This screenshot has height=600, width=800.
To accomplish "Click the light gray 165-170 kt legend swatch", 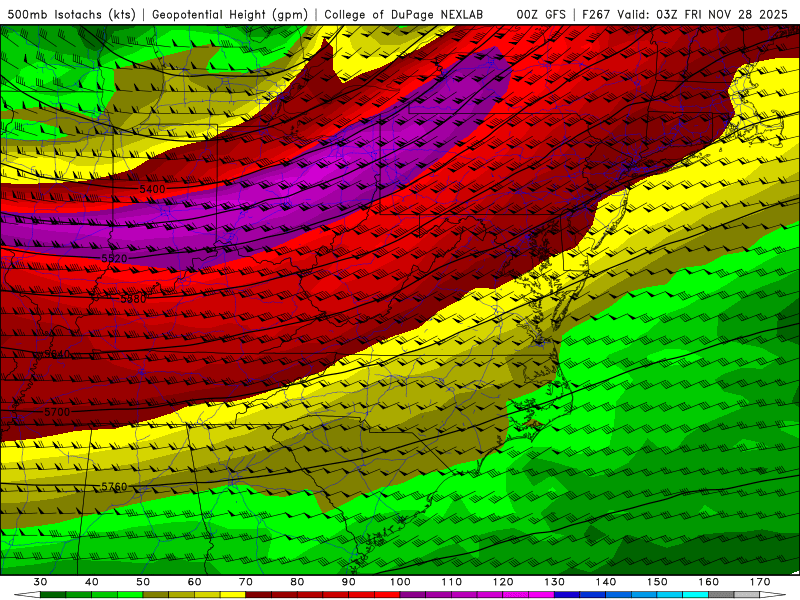I will coord(747,595).
